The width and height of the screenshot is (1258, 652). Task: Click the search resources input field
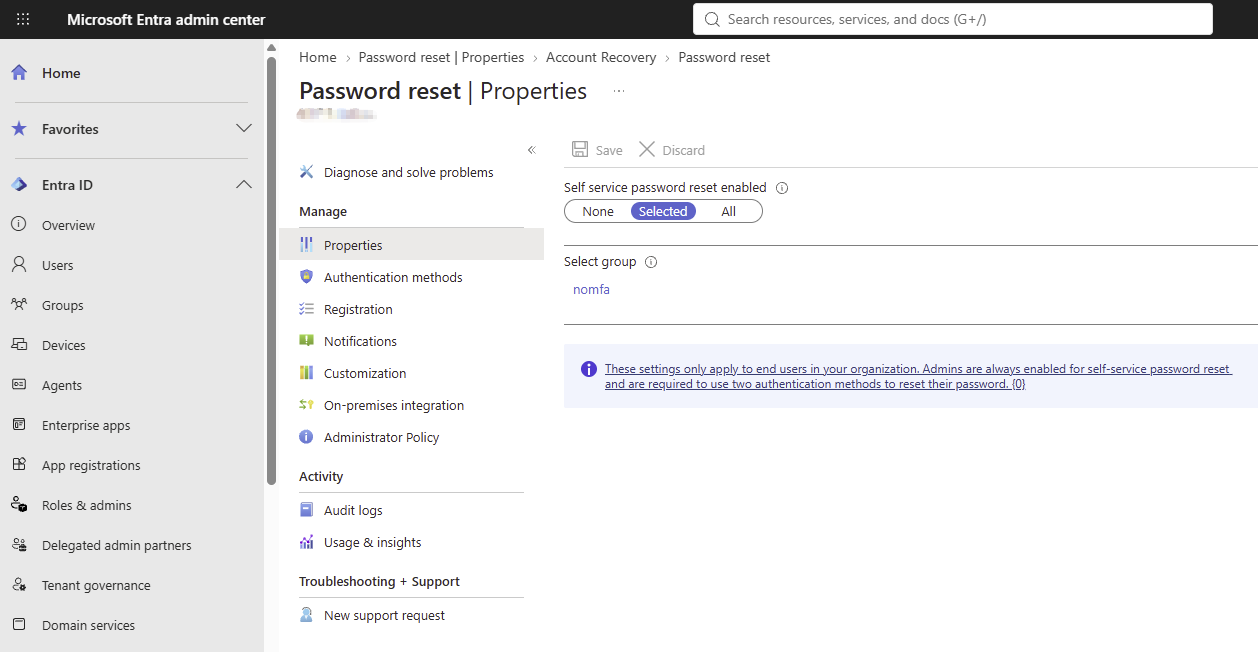(x=953, y=19)
